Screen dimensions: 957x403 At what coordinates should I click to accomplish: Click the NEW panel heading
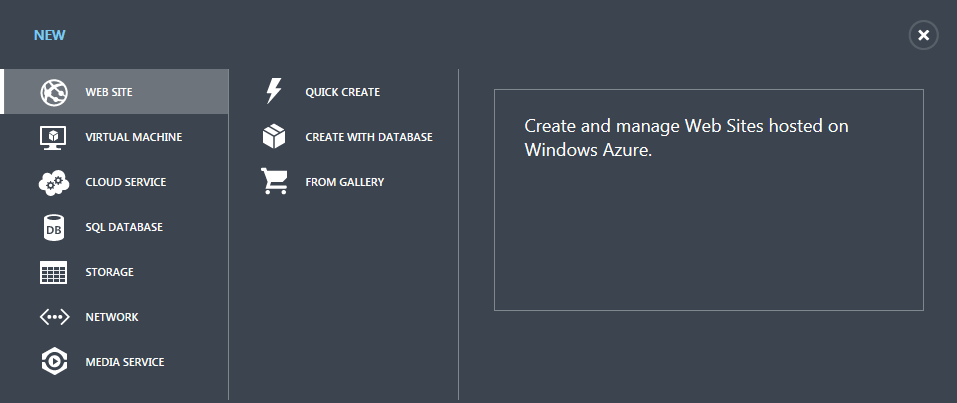click(49, 35)
